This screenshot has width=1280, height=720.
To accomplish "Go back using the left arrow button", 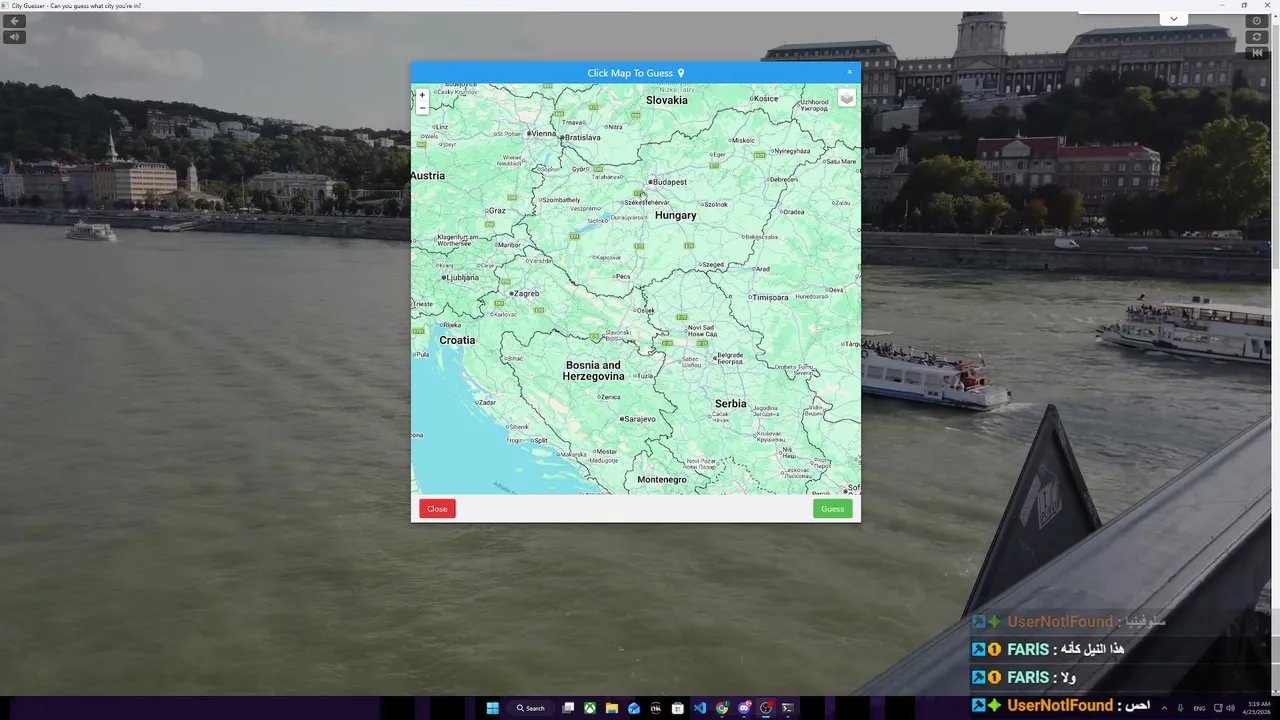I will point(14,21).
